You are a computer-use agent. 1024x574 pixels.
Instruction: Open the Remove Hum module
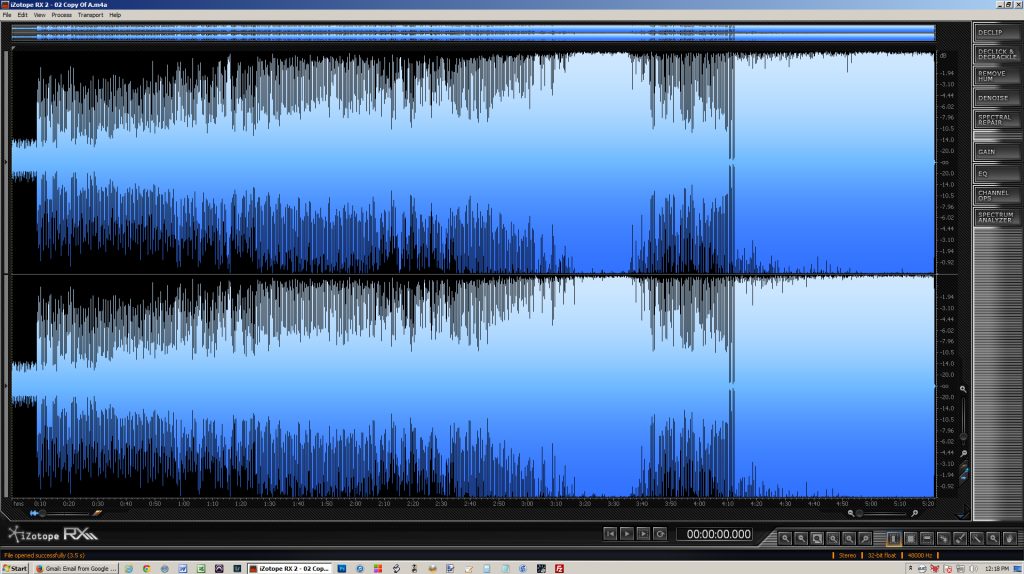tap(997, 76)
